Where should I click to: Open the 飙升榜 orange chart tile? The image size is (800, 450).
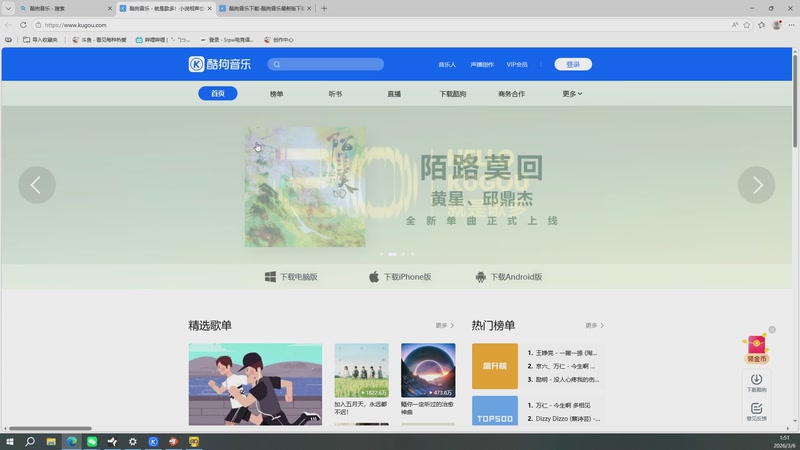(x=495, y=366)
